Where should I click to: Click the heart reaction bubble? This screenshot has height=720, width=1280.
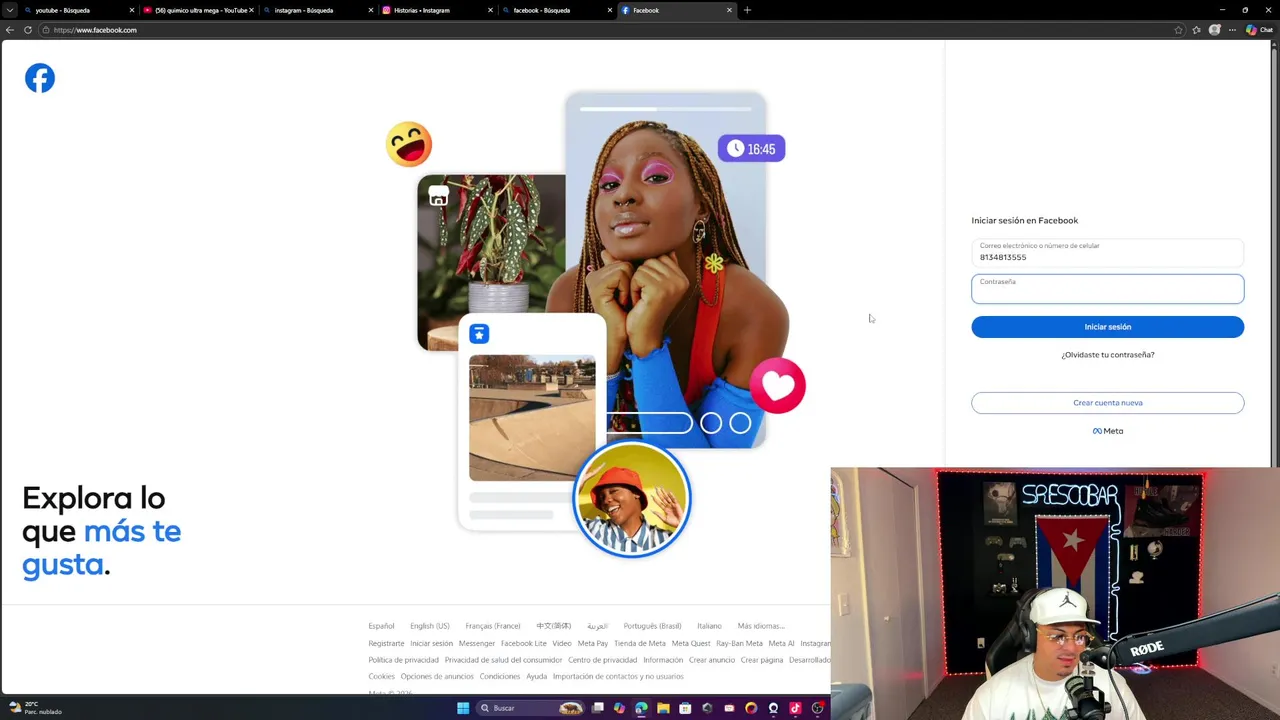tap(778, 385)
